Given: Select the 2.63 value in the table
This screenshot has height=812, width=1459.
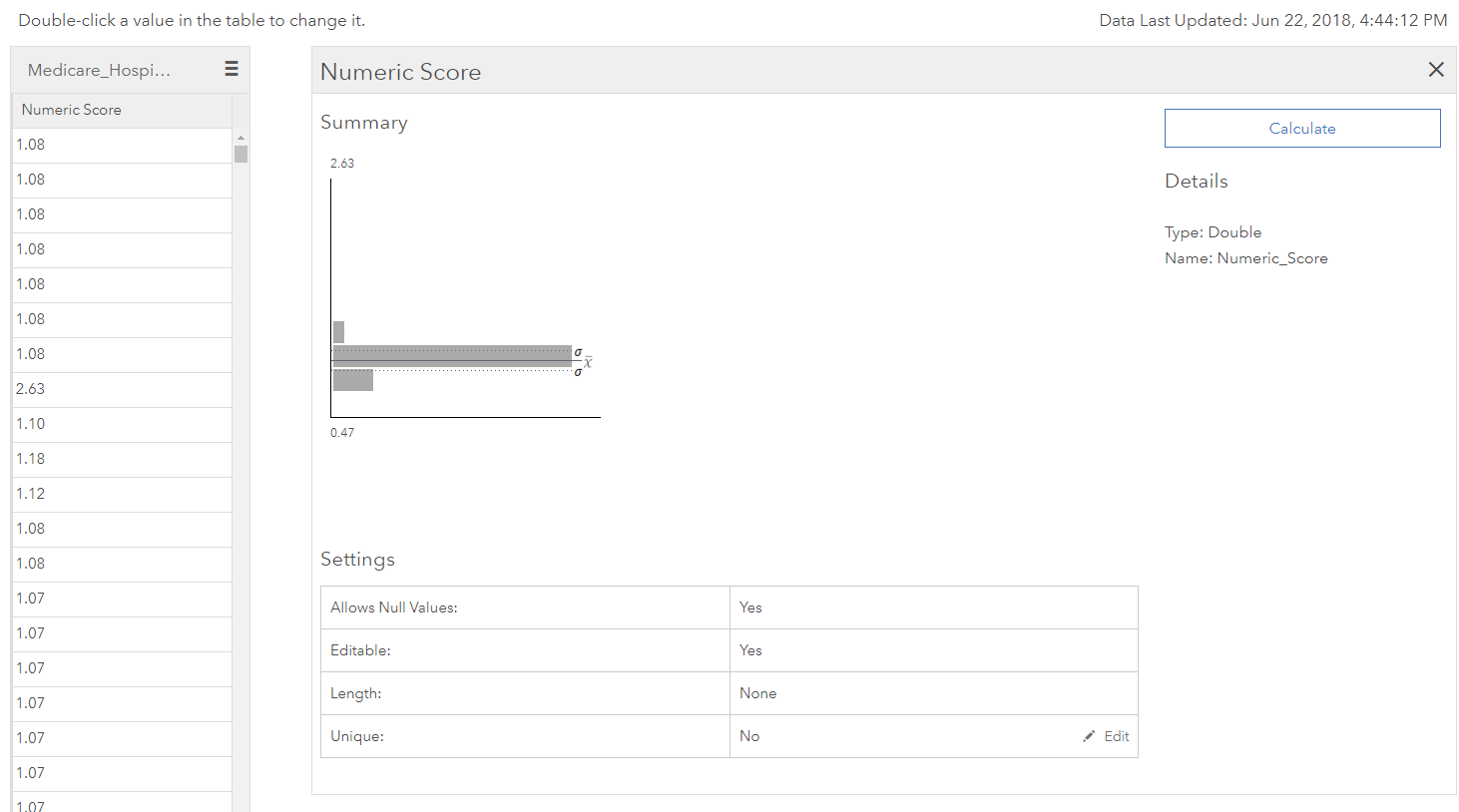Looking at the screenshot, I should click(30, 389).
